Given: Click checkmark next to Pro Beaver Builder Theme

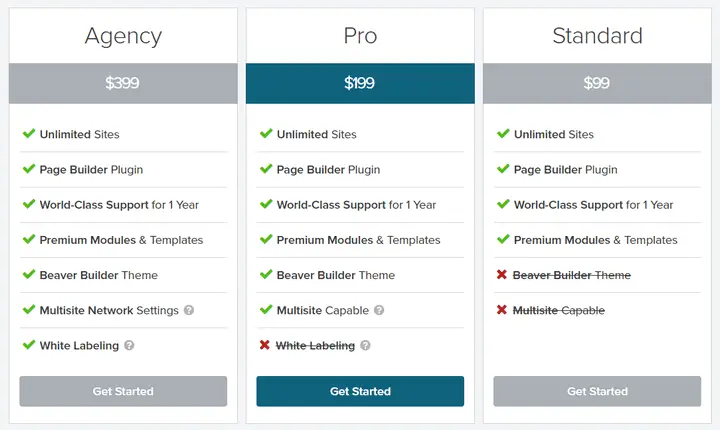Looking at the screenshot, I should point(266,274).
